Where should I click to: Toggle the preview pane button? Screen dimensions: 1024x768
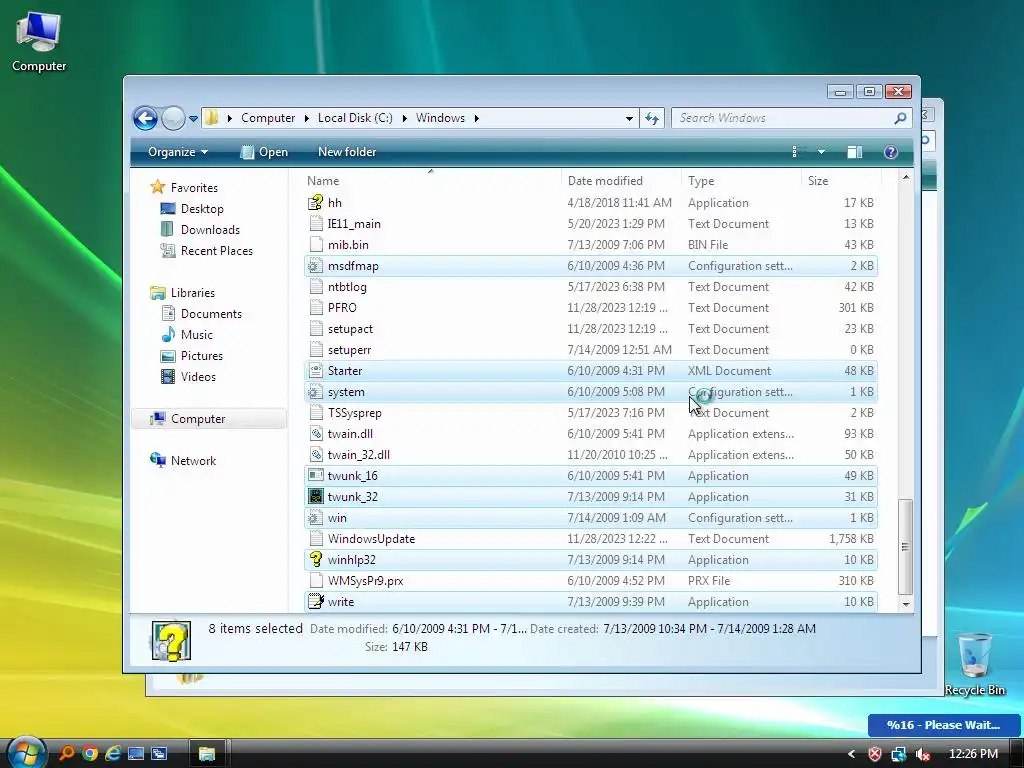(854, 152)
